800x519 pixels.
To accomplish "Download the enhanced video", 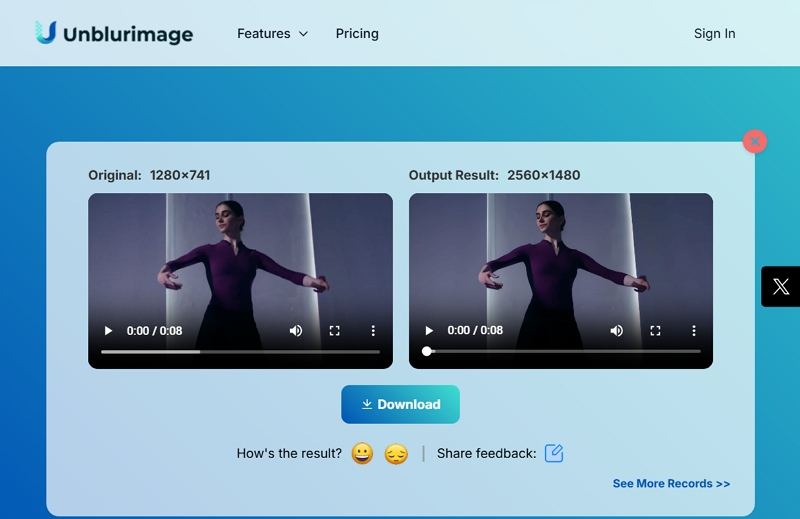I will point(400,404).
